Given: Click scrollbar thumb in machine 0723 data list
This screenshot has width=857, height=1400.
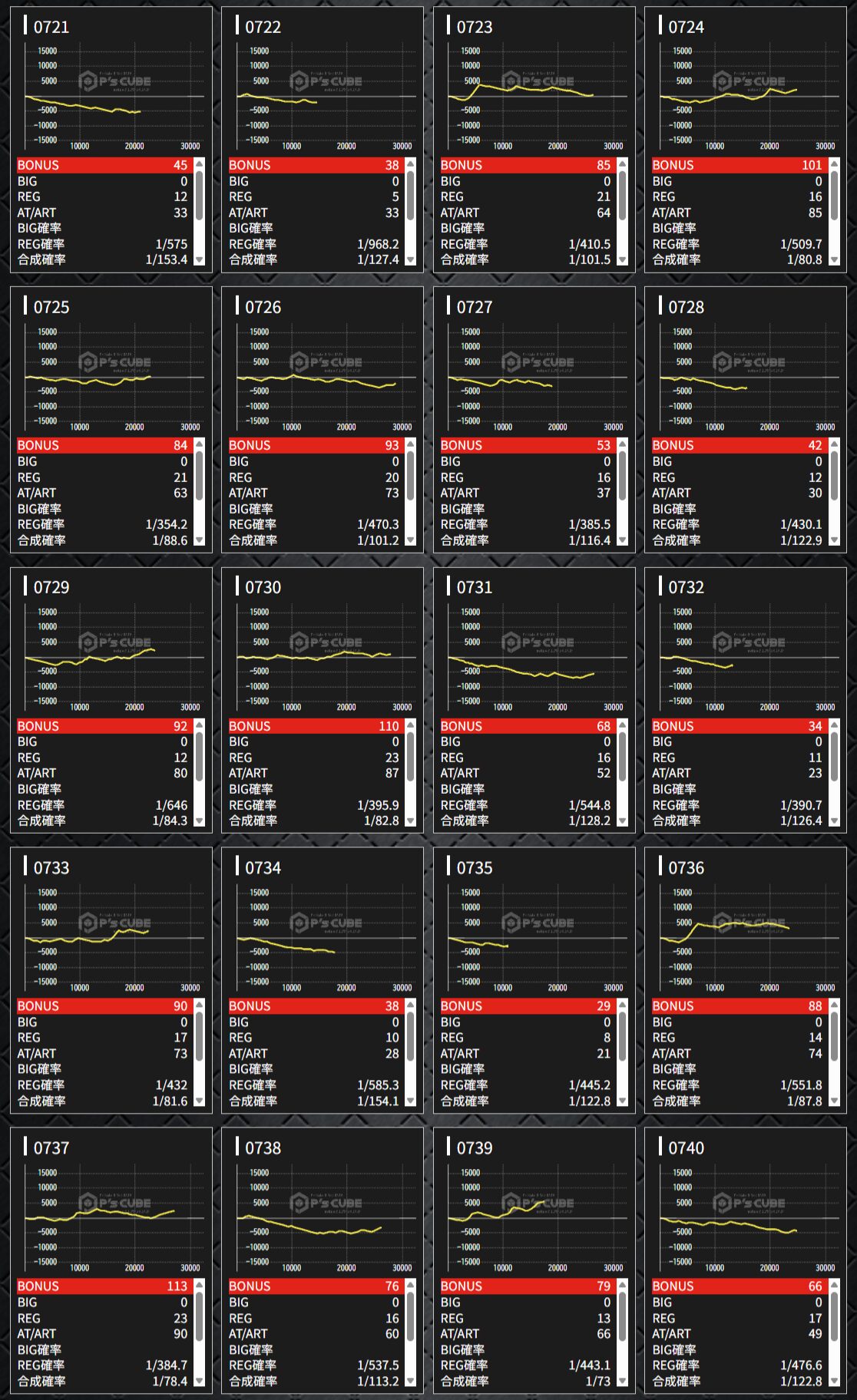Looking at the screenshot, I should 623,195.
